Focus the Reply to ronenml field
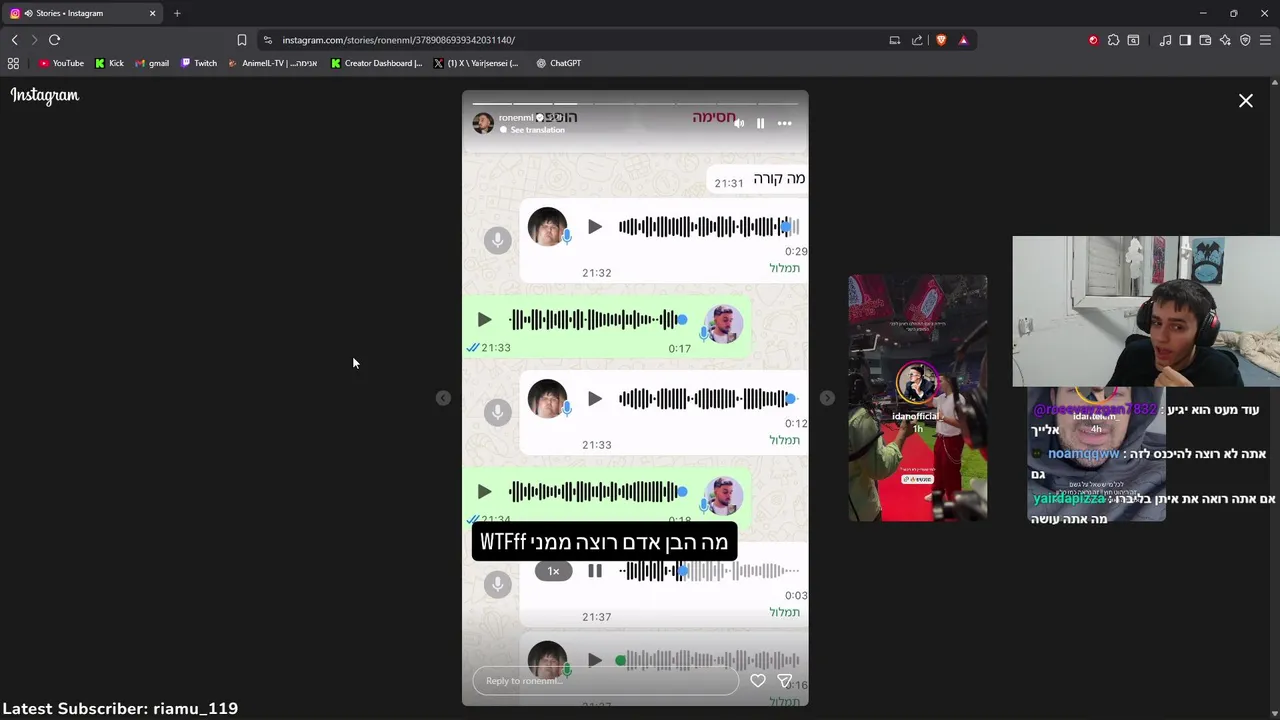 (x=605, y=681)
